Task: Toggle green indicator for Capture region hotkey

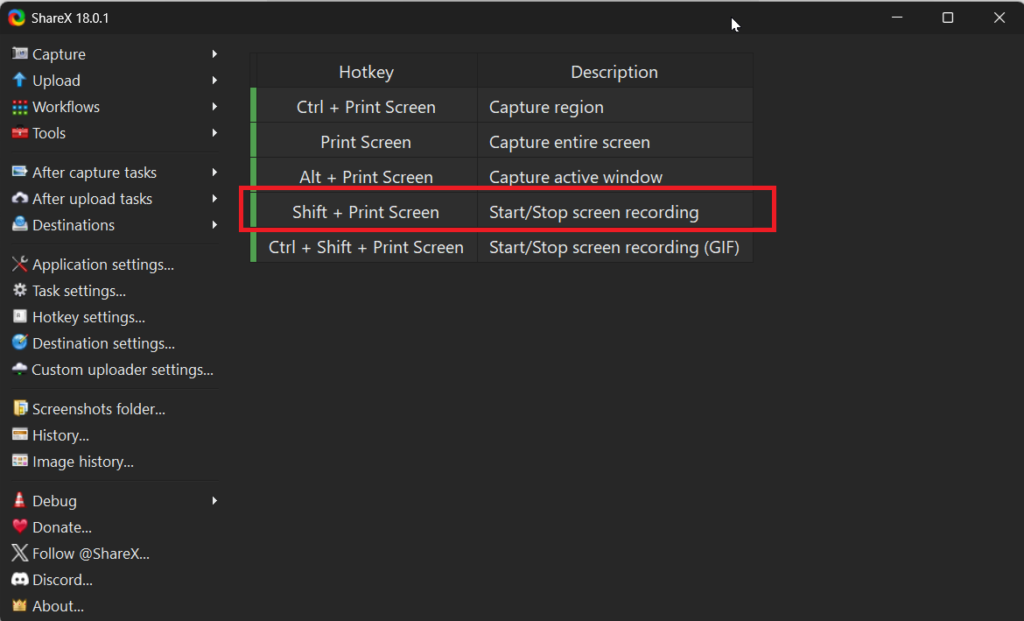Action: click(x=254, y=107)
